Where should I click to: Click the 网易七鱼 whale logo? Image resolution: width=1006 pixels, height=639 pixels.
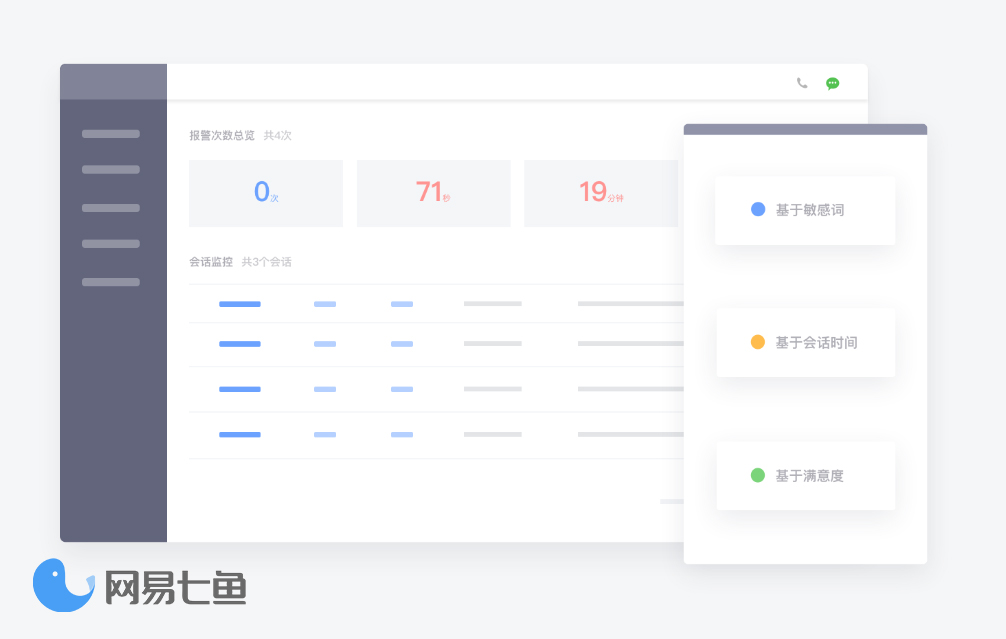63,584
